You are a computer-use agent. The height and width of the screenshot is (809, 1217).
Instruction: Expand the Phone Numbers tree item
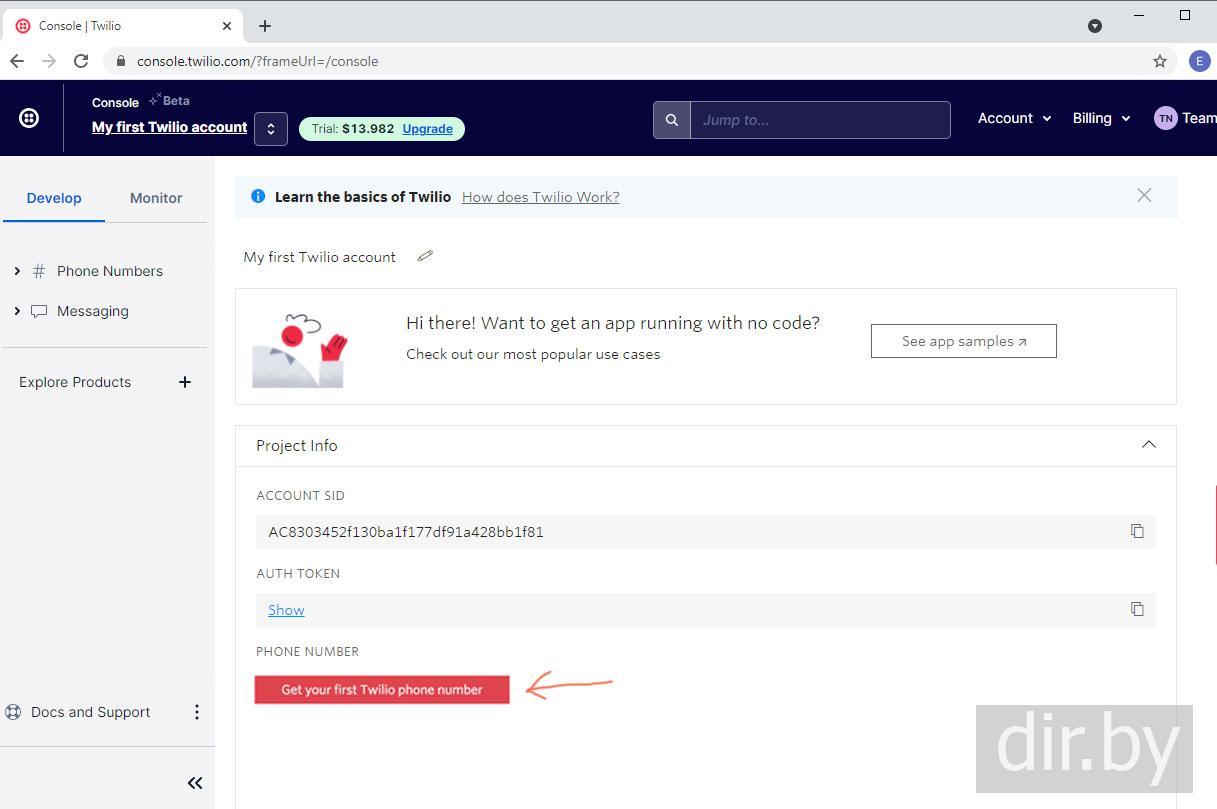tap(17, 271)
